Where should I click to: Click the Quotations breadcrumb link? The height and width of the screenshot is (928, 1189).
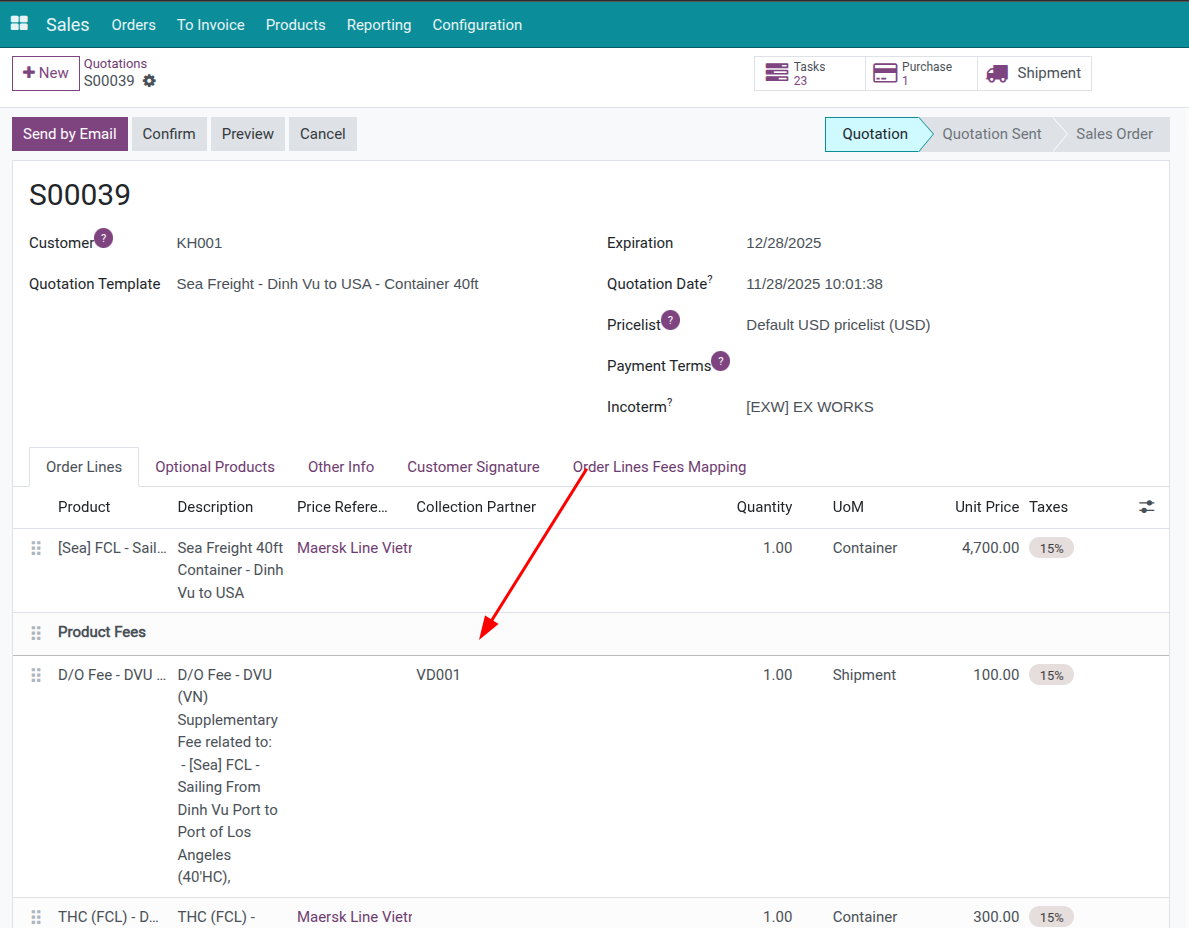coord(115,64)
